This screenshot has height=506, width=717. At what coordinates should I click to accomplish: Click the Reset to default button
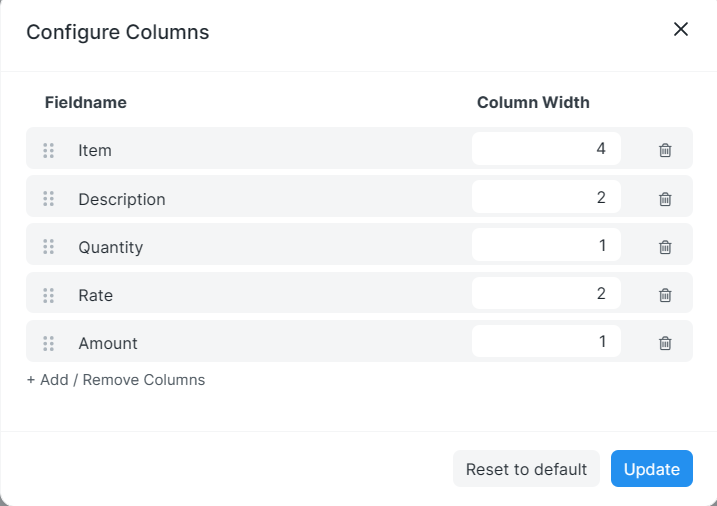point(526,469)
